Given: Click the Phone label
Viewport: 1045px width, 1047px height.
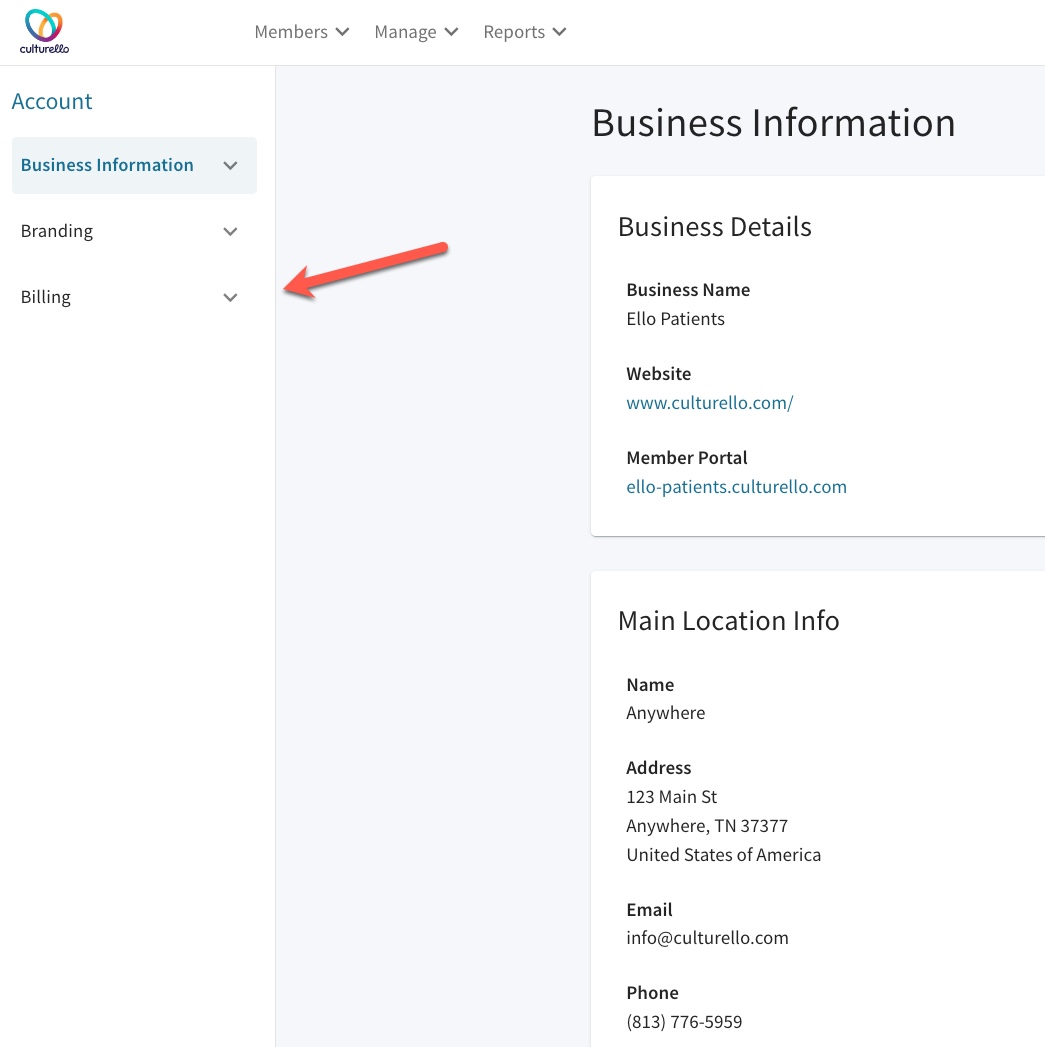Looking at the screenshot, I should [x=652, y=993].
